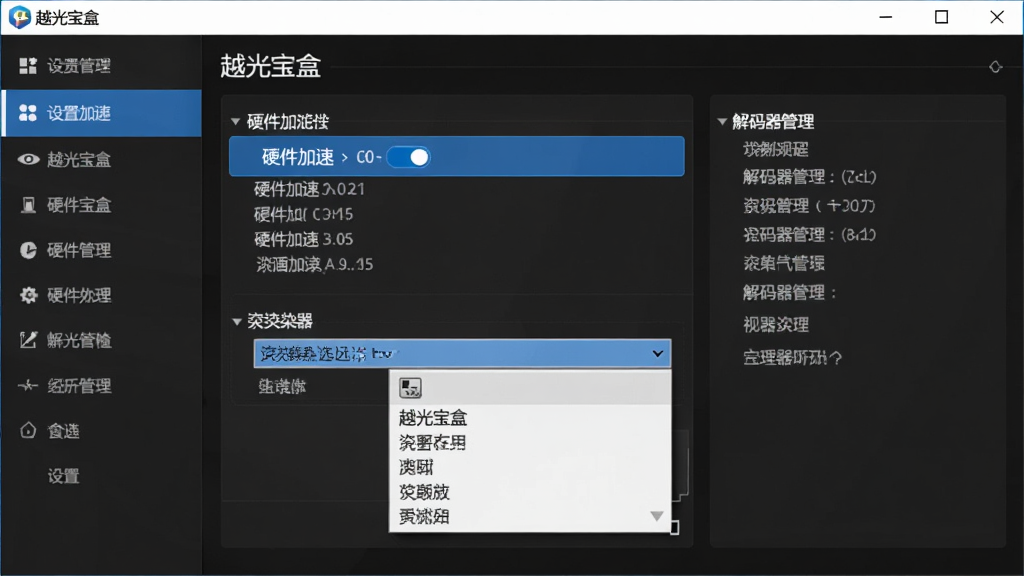Select the last visible dropdown list option

tap(424, 517)
